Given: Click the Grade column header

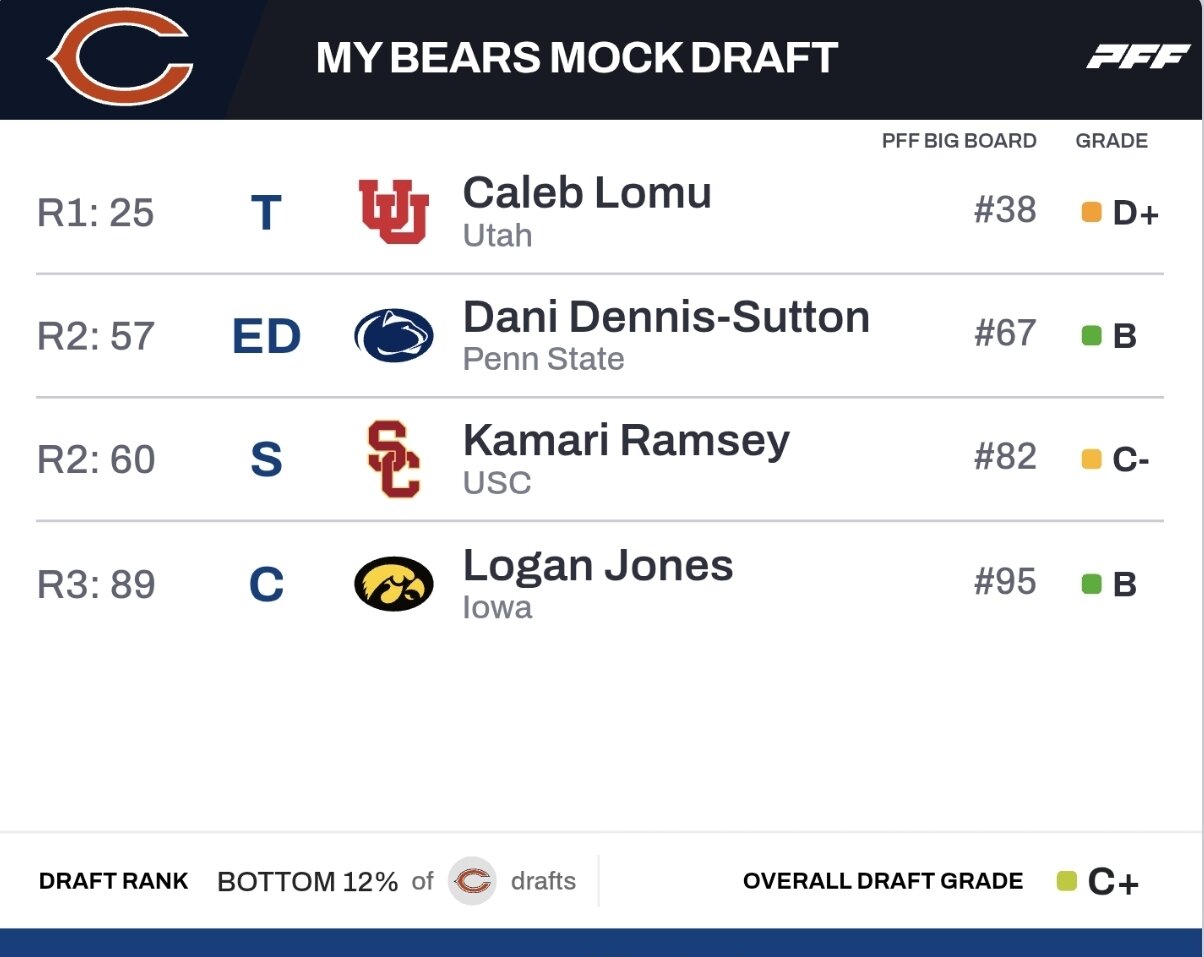Looking at the screenshot, I should [x=1112, y=141].
